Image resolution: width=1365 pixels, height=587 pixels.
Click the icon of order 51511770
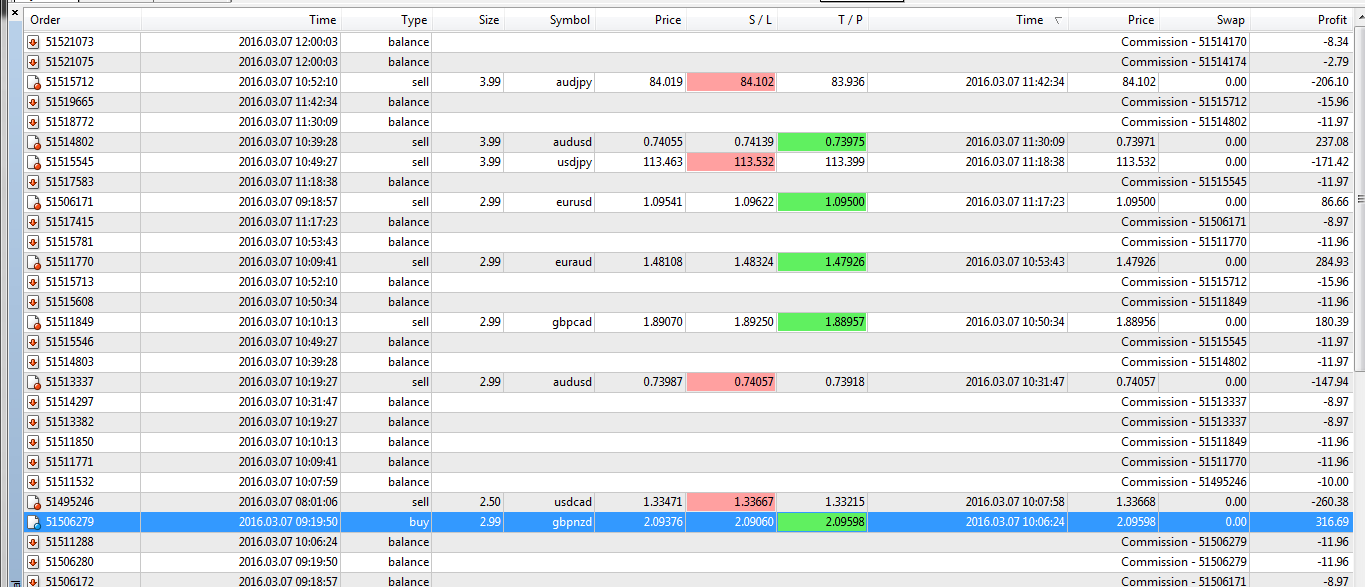33,262
